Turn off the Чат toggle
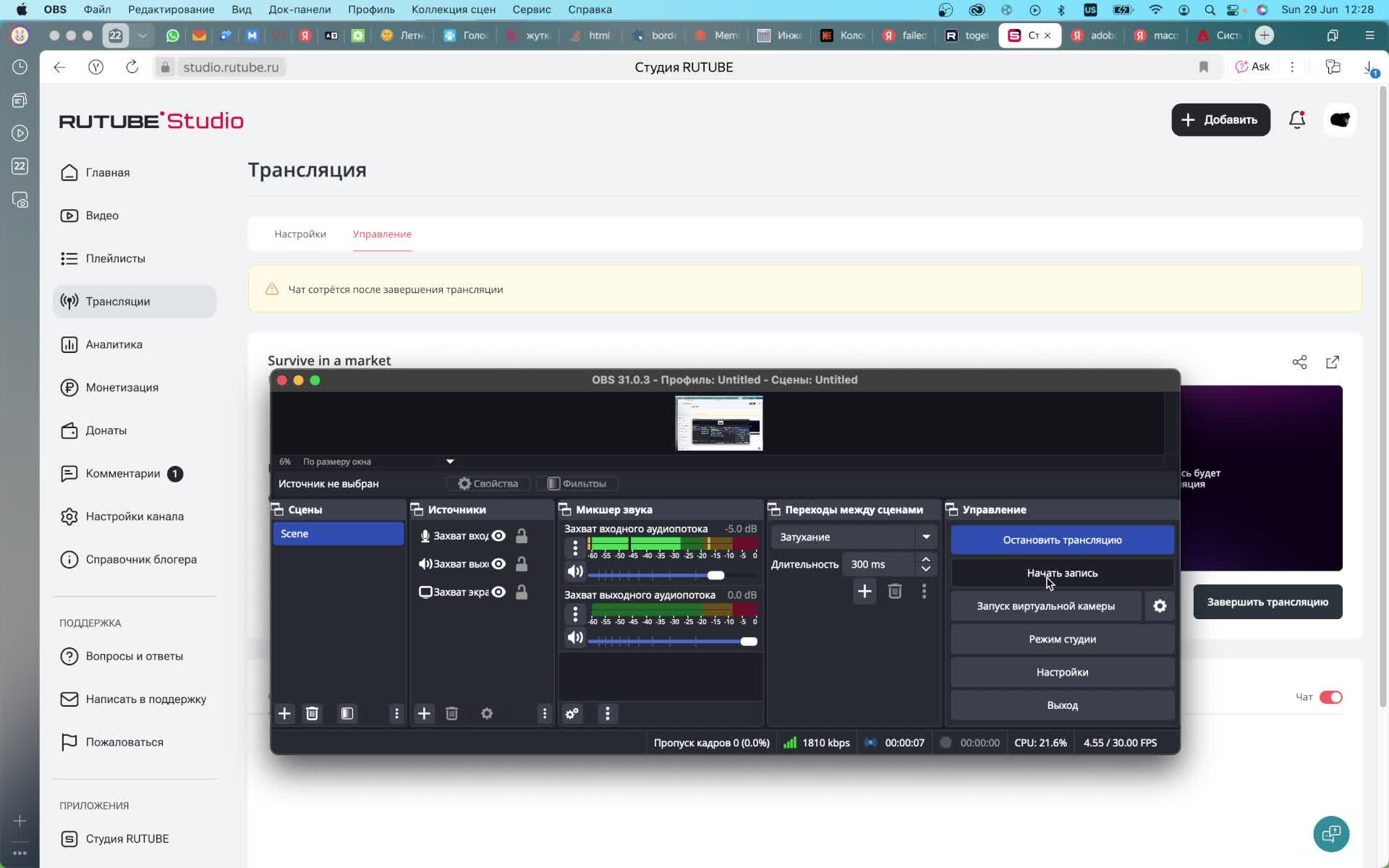This screenshot has height=868, width=1389. [x=1330, y=697]
